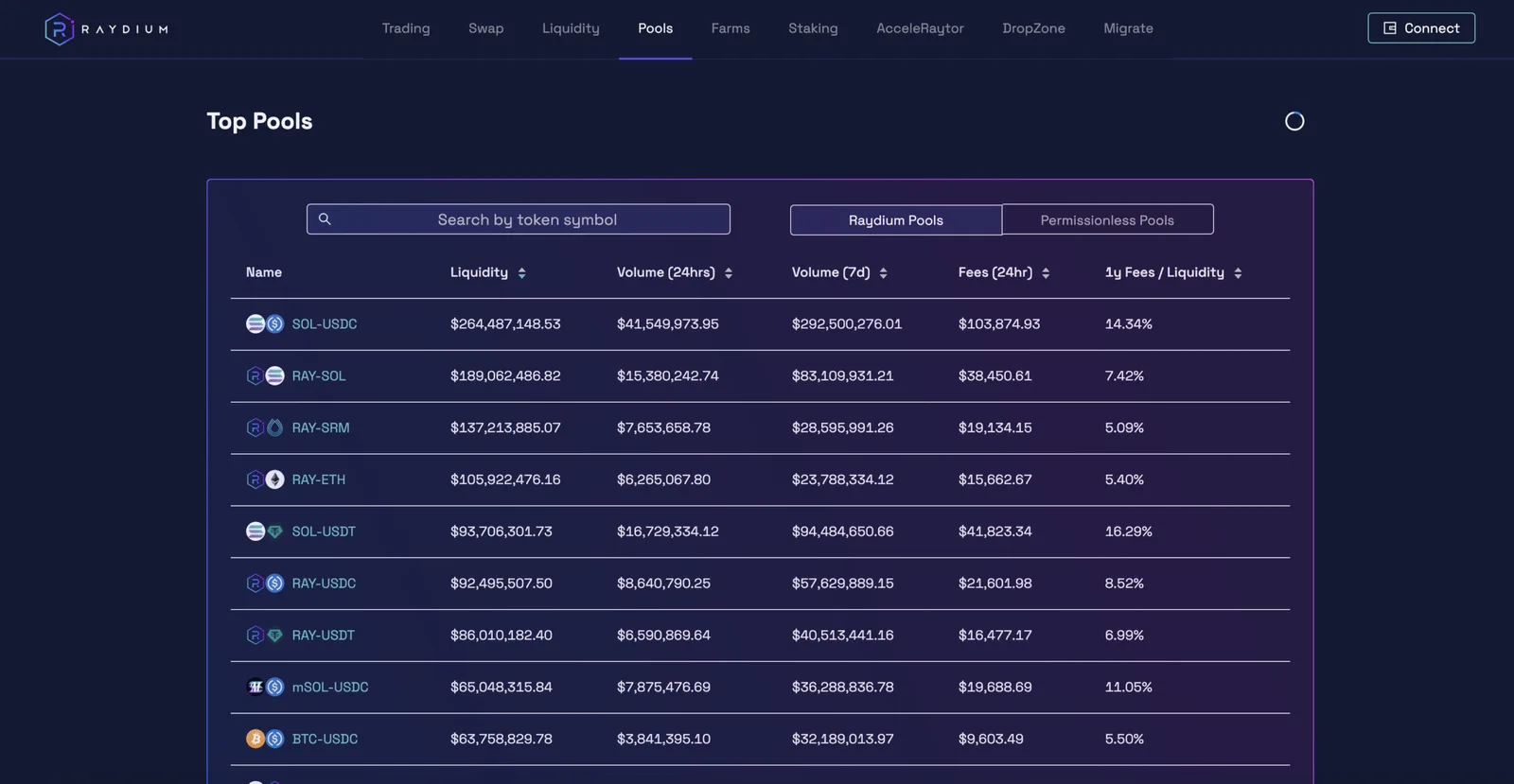Click RAY-SRM 7d volume $28,595,991.26
The height and width of the screenshot is (784, 1514).
(843, 428)
